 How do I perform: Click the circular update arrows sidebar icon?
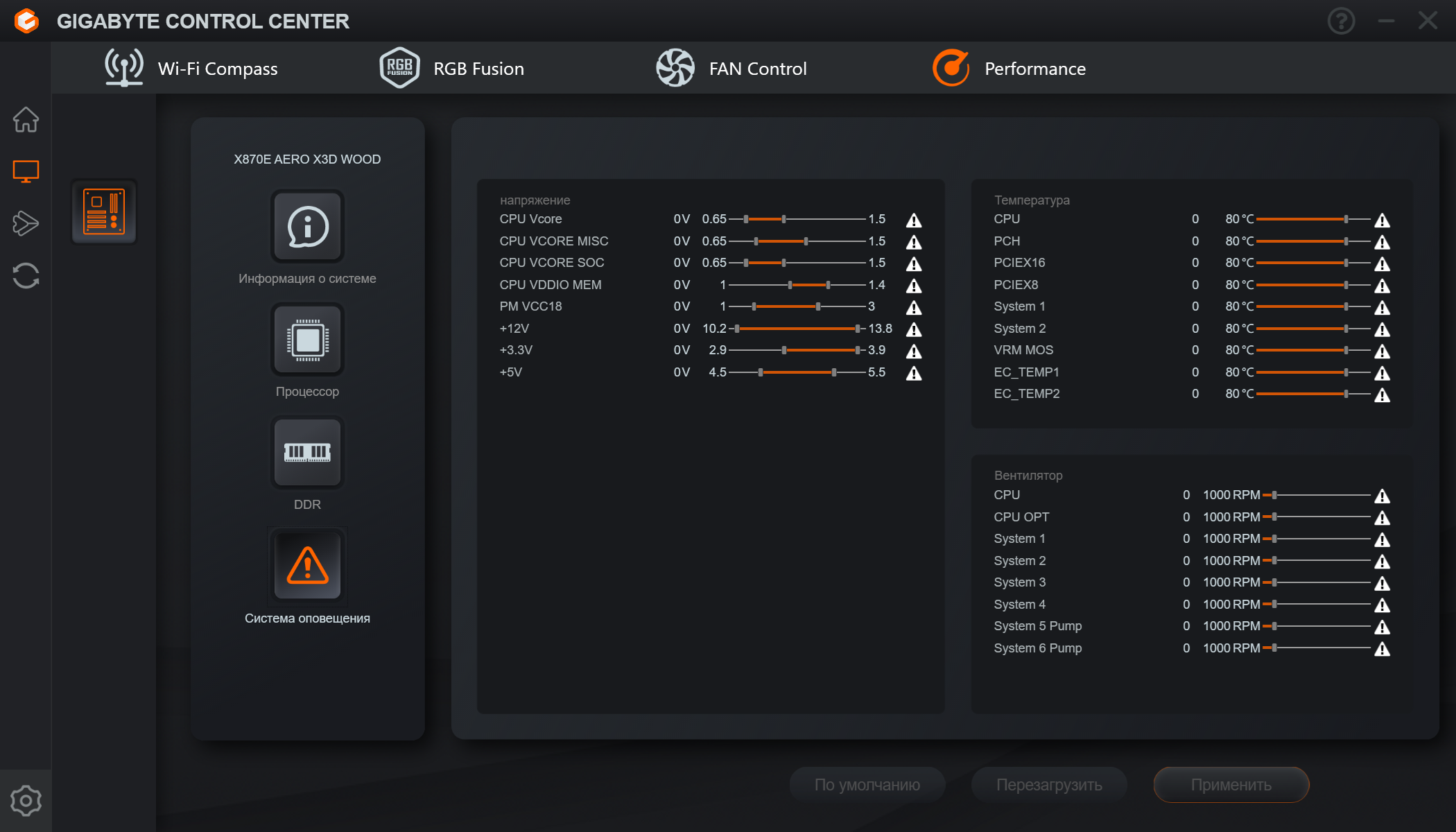(26, 275)
